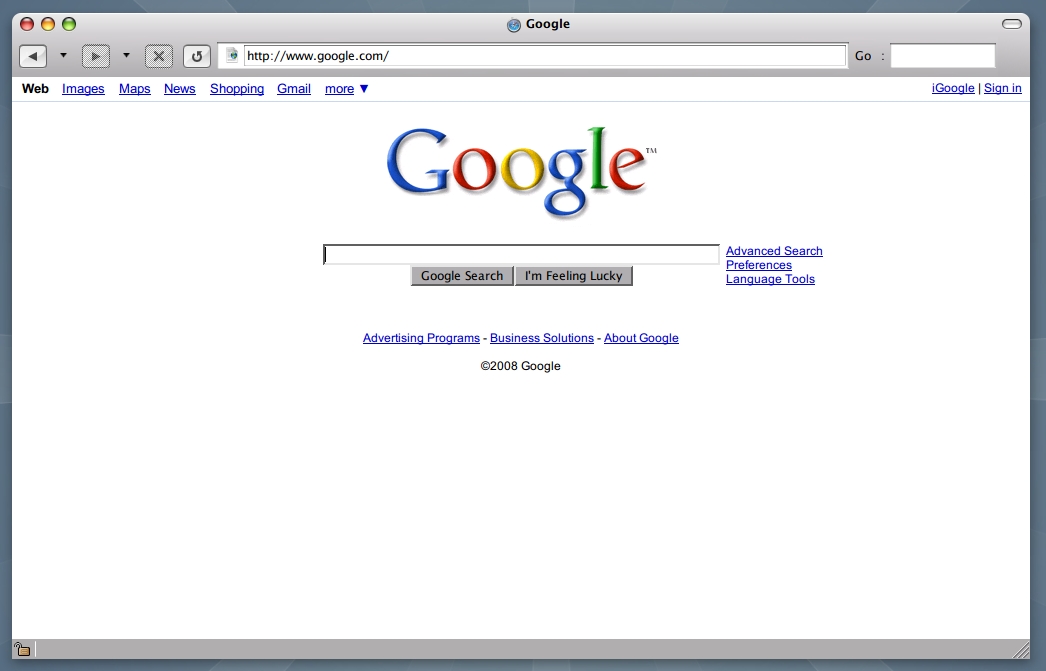1046x671 pixels.
Task: Click the page favicon in the address bar
Action: click(x=231, y=55)
